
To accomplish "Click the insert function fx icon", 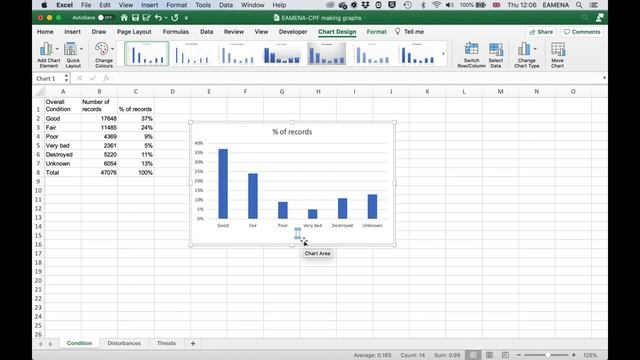I will [x=106, y=78].
